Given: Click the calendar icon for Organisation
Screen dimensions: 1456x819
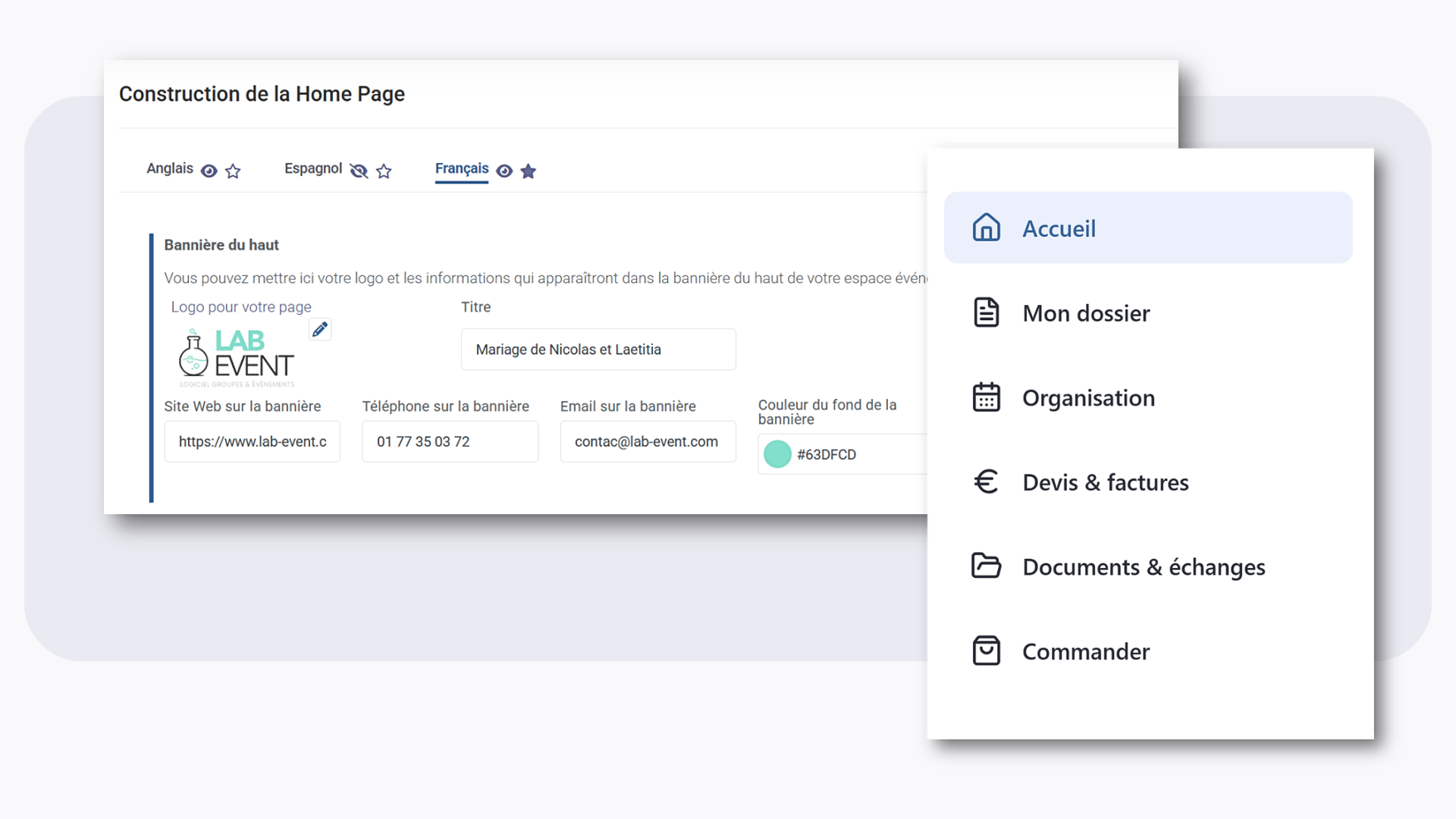Looking at the screenshot, I should click(986, 397).
